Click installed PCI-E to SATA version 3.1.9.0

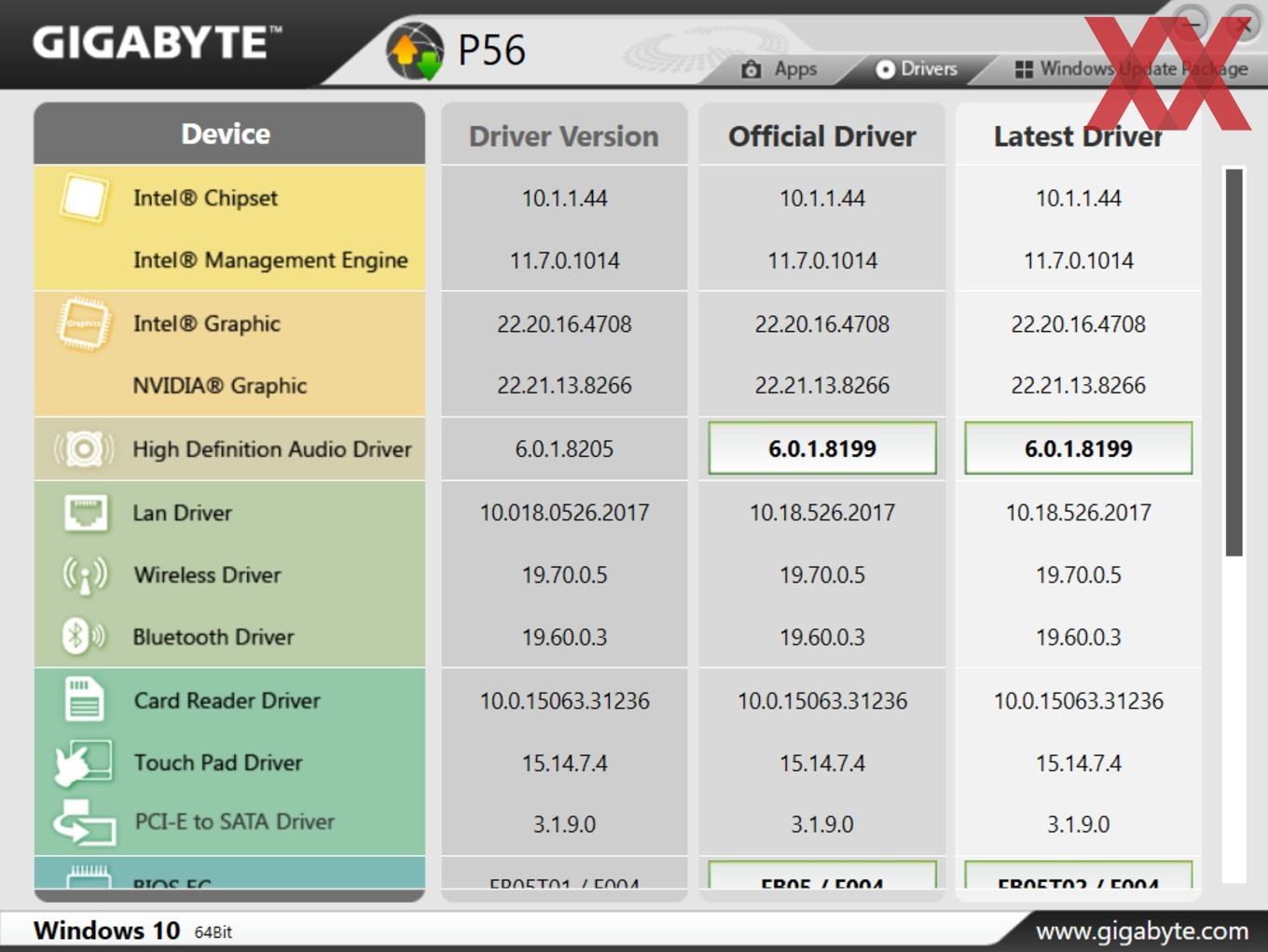click(x=564, y=824)
